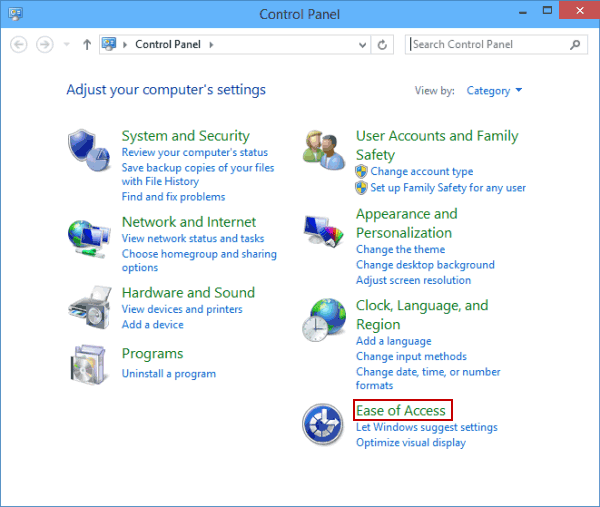
Task: Open the recent locations dropdown arrow
Action: 67,45
